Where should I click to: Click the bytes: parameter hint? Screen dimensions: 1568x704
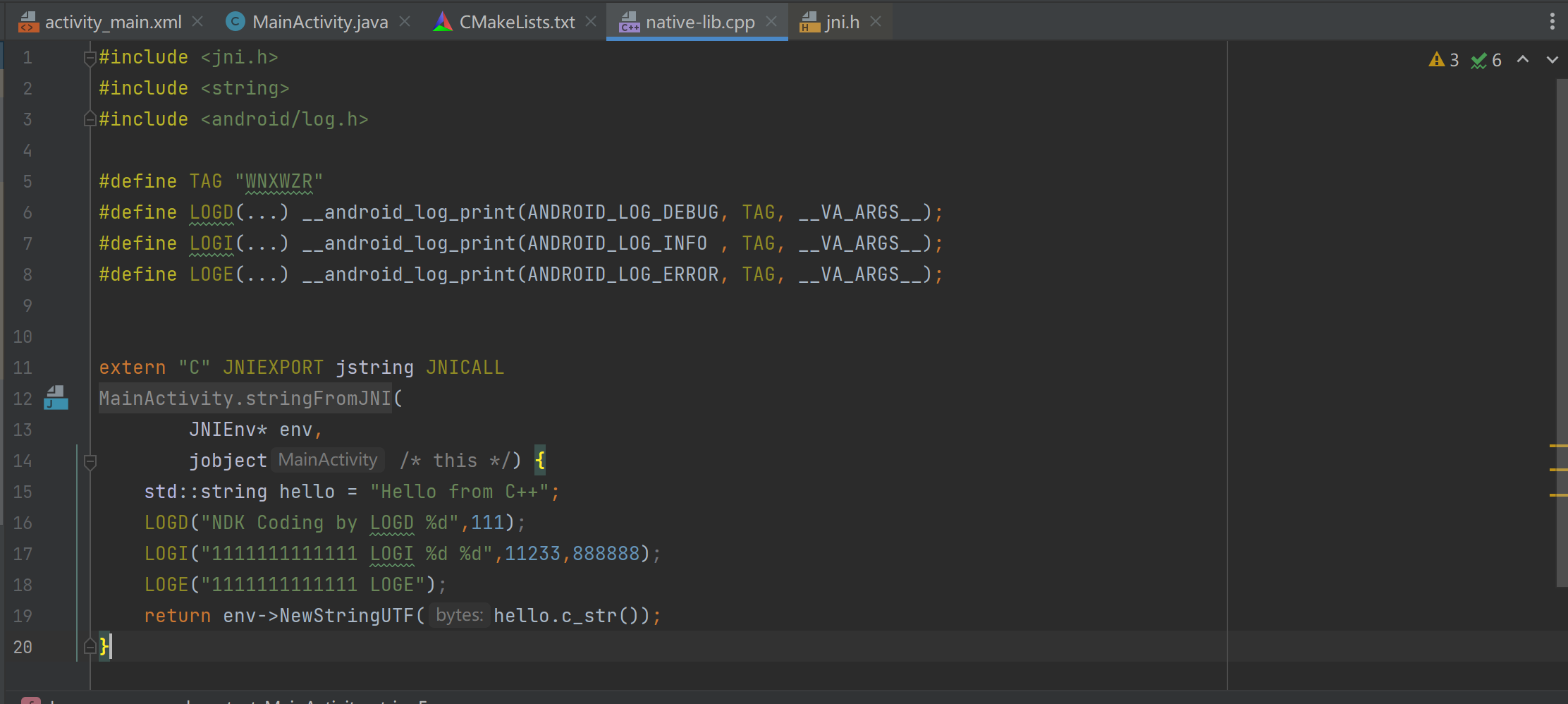(x=460, y=615)
